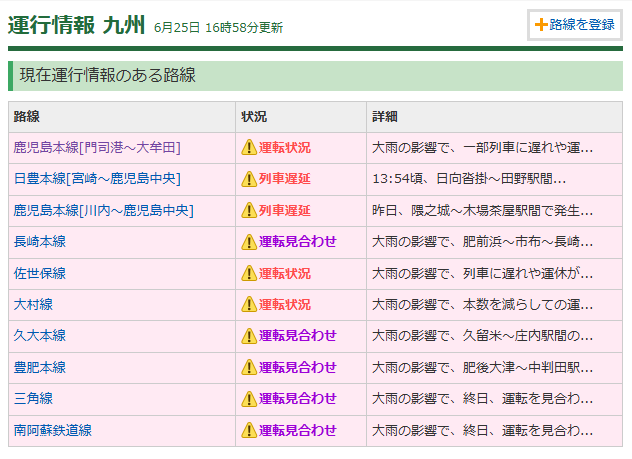Click detail text 大雨の影響で、肥前浜～市布～長崎…
This screenshot has width=632, height=459.
click(482, 242)
